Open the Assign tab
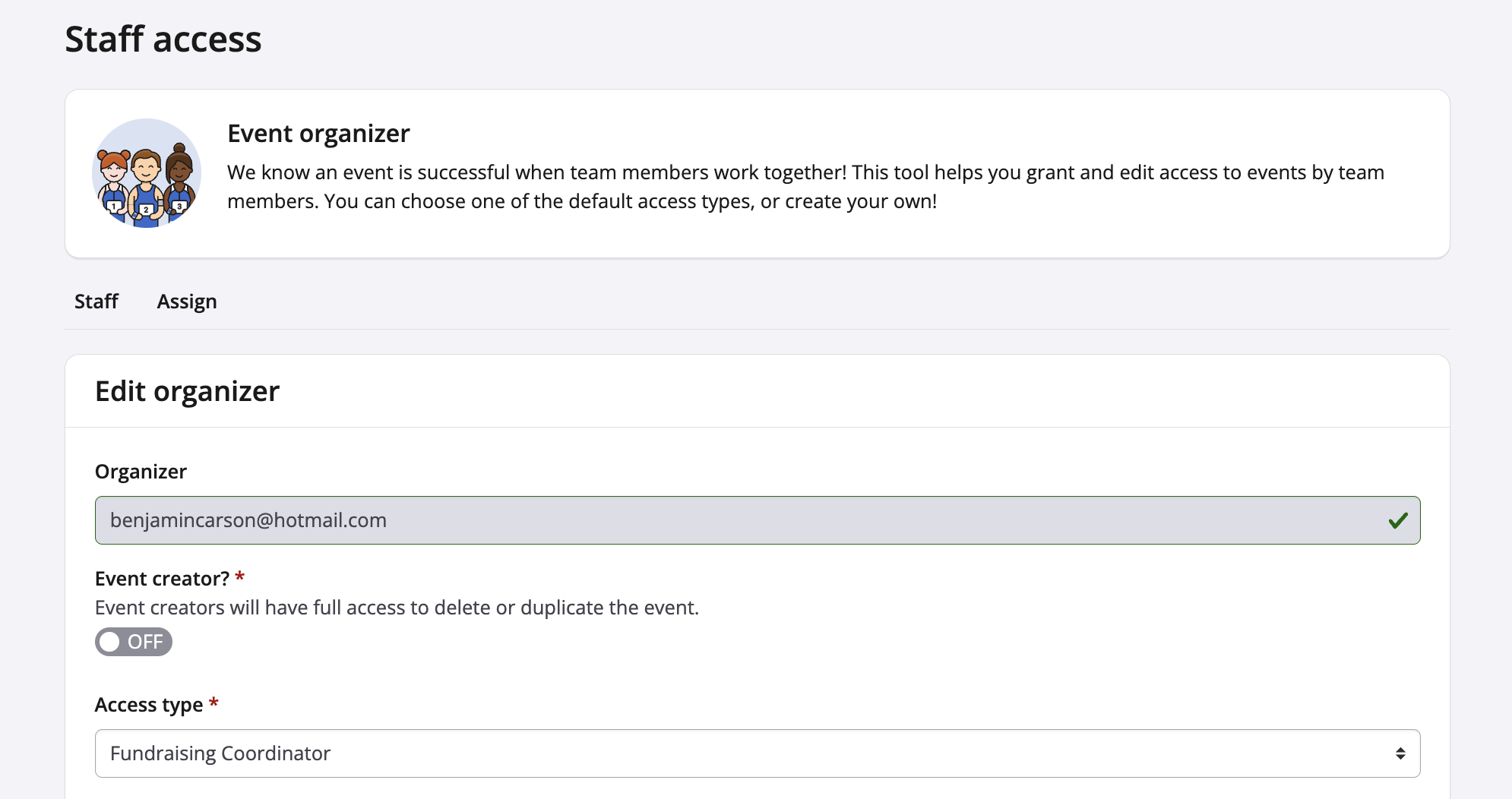Screen dimensions: 1512x799 click(187, 302)
